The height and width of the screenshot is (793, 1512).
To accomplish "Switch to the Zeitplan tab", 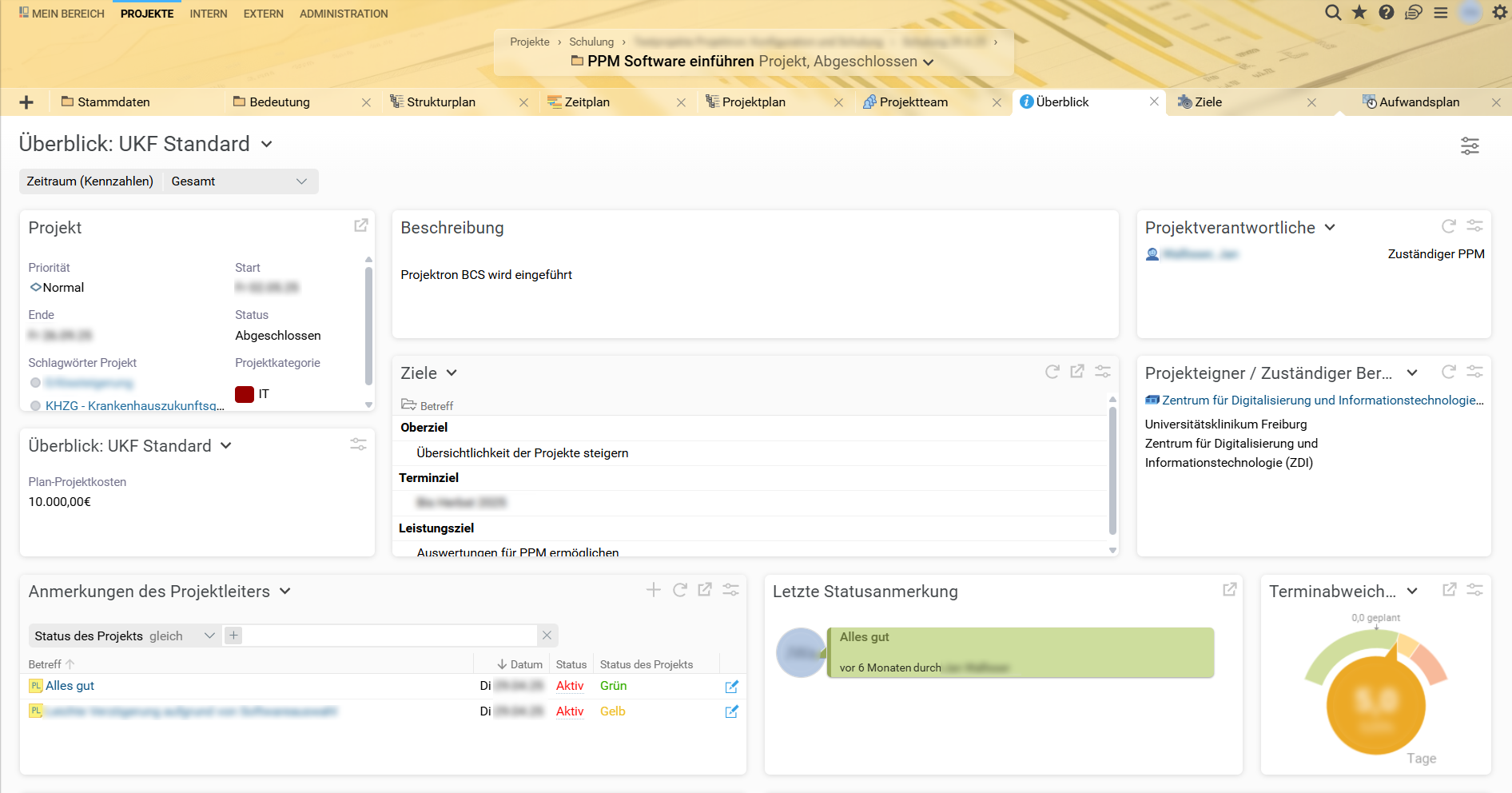I will 587,102.
